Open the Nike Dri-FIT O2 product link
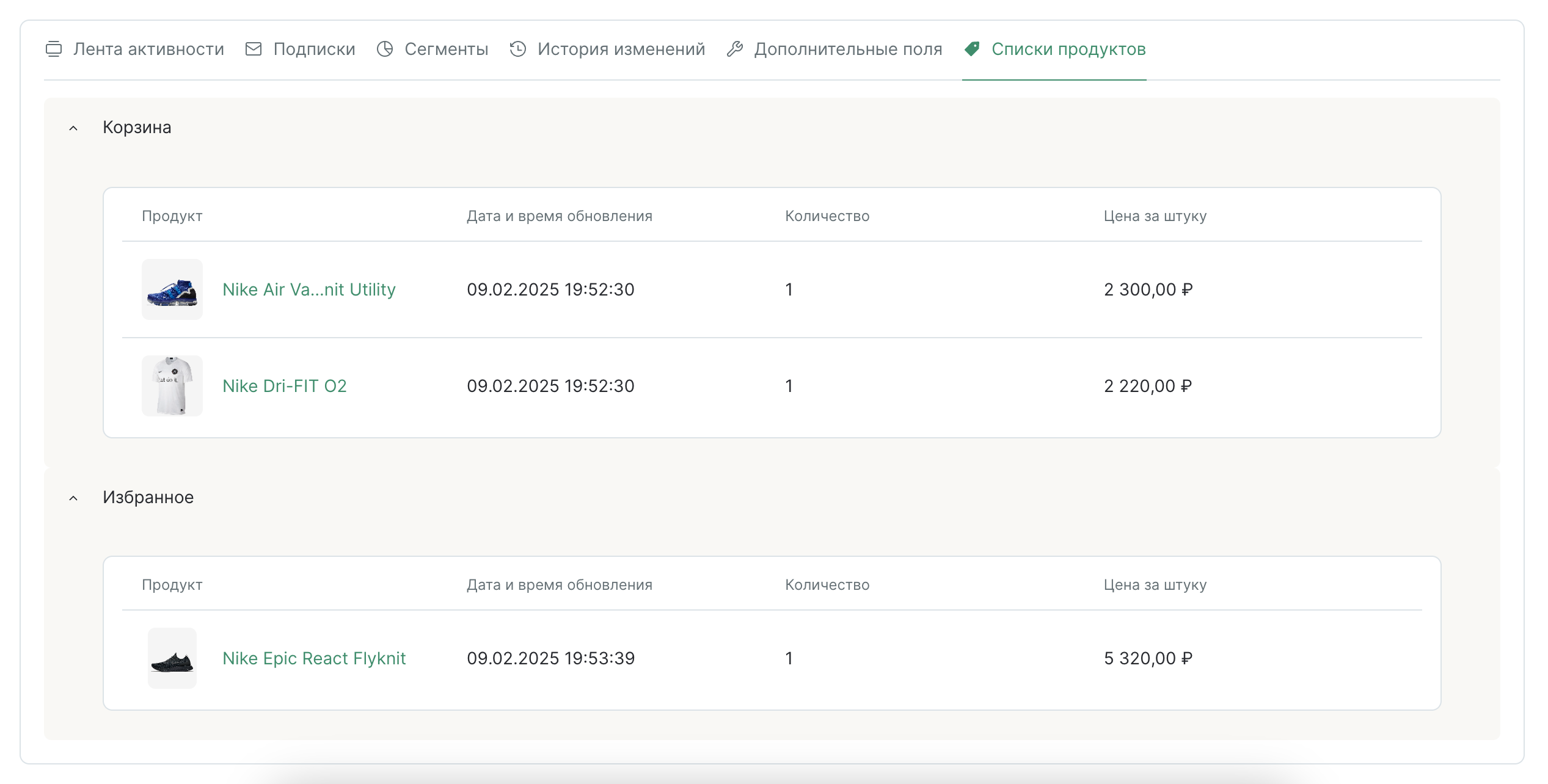1548x784 pixels. [x=285, y=386]
